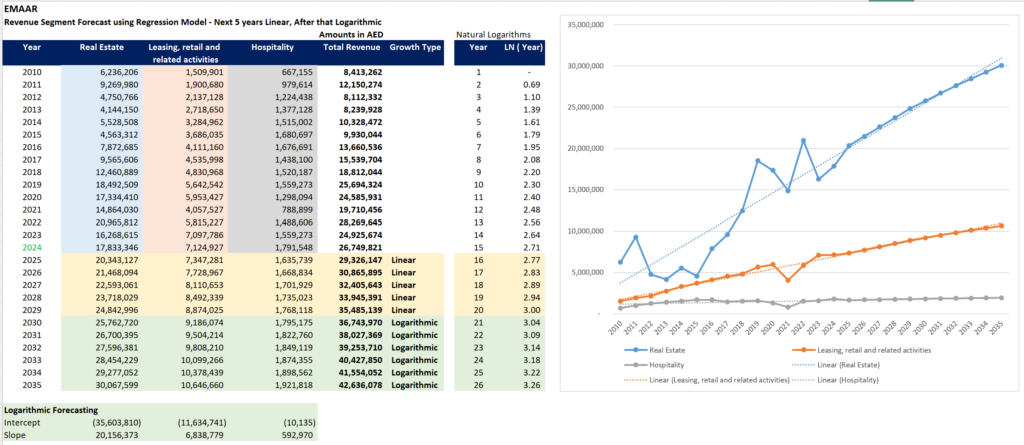Select the green 2024 year cell
Viewport: 1024px width, 445px height.
tap(31, 247)
